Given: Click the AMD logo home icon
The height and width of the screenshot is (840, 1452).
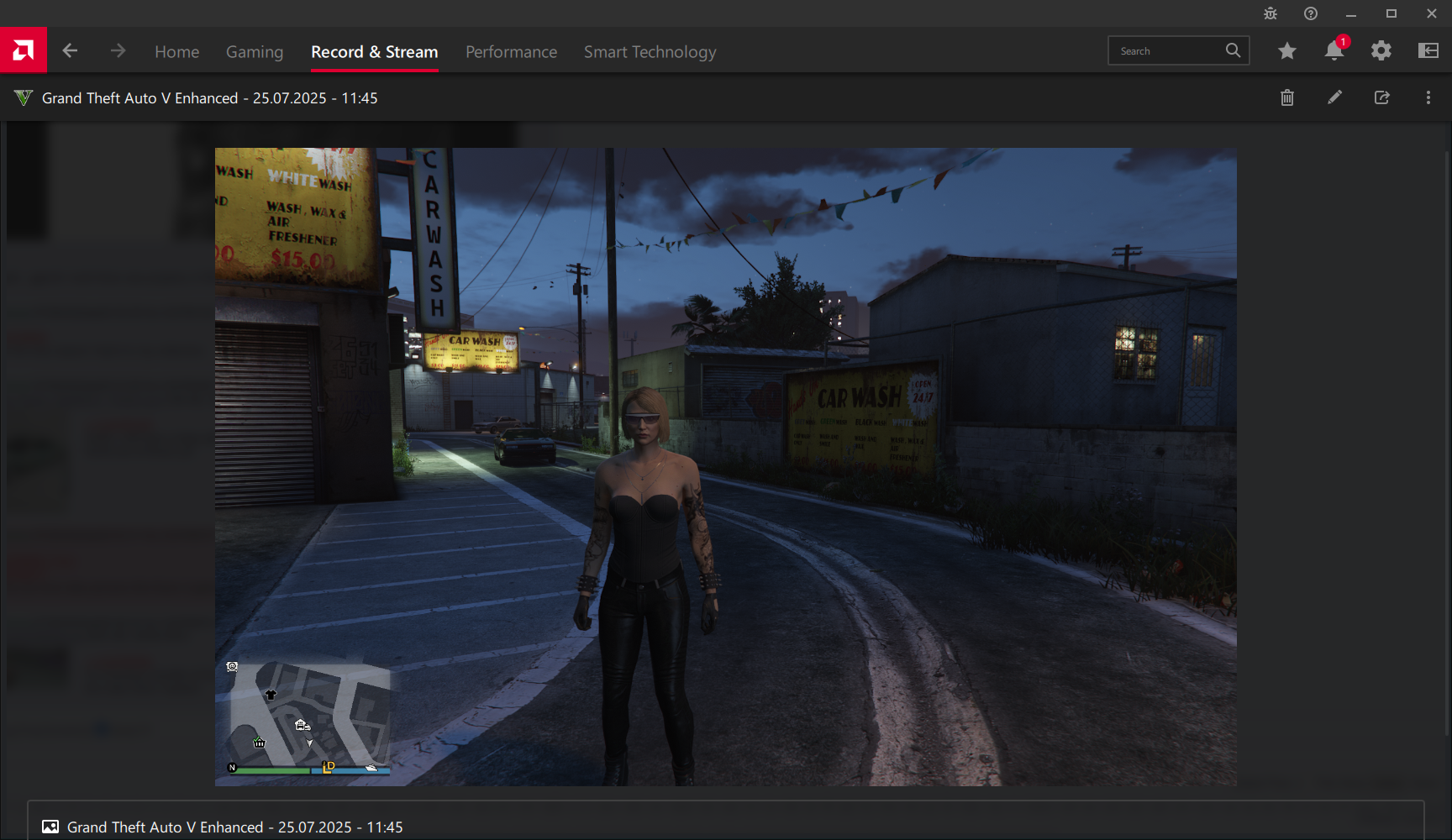Looking at the screenshot, I should click(x=24, y=50).
